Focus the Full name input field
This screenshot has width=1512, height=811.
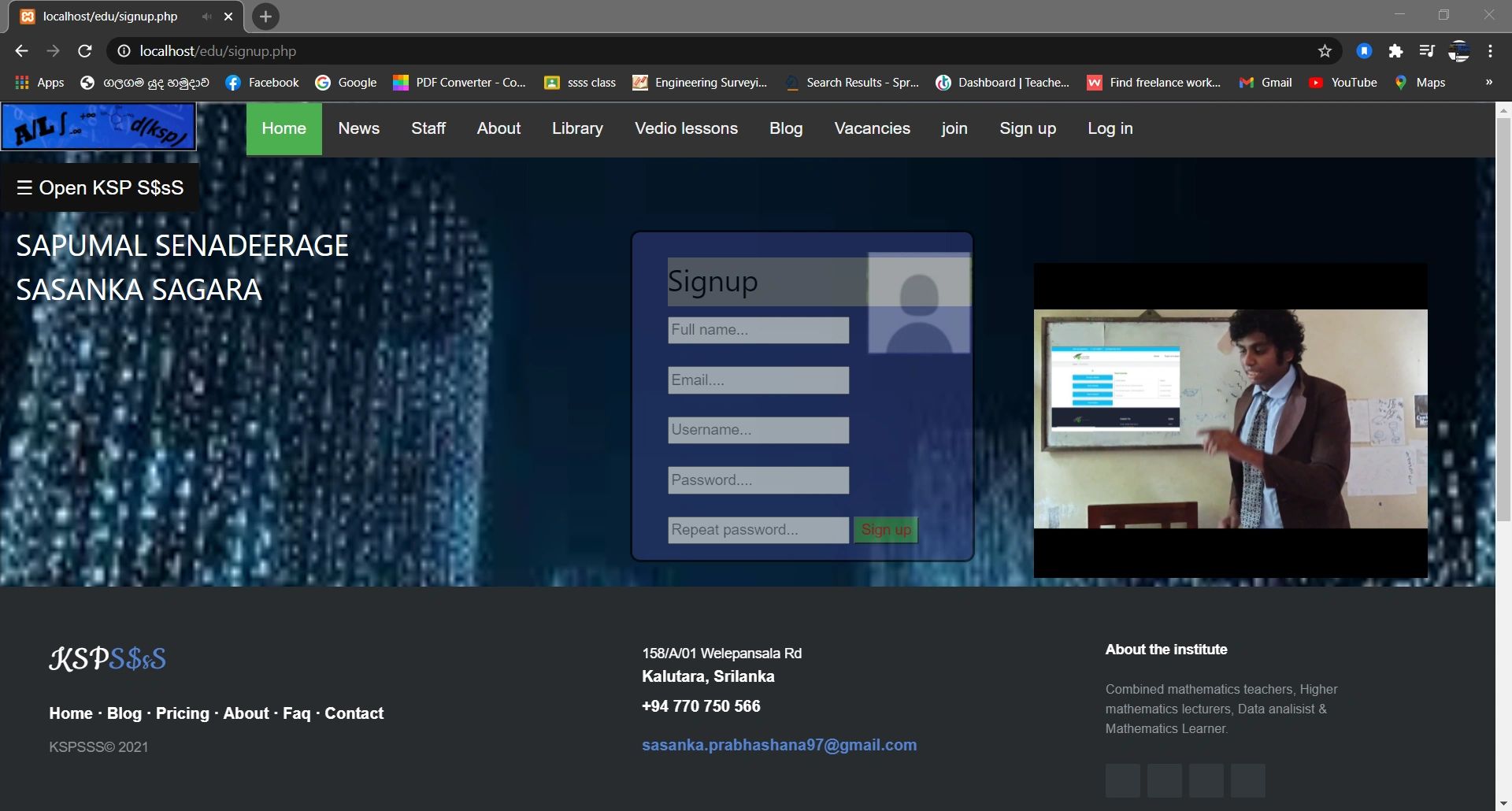[x=758, y=330]
